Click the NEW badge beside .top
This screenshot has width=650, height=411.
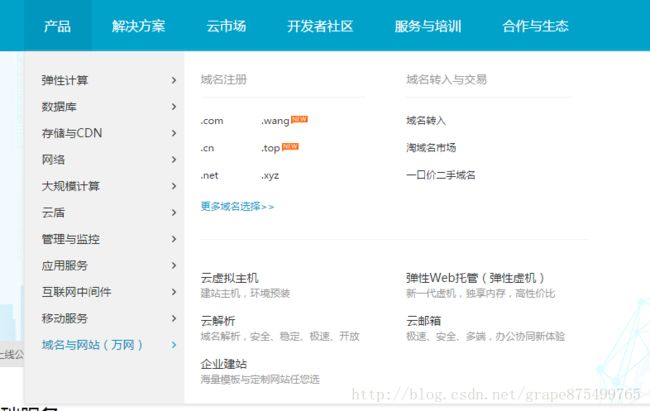(290, 146)
